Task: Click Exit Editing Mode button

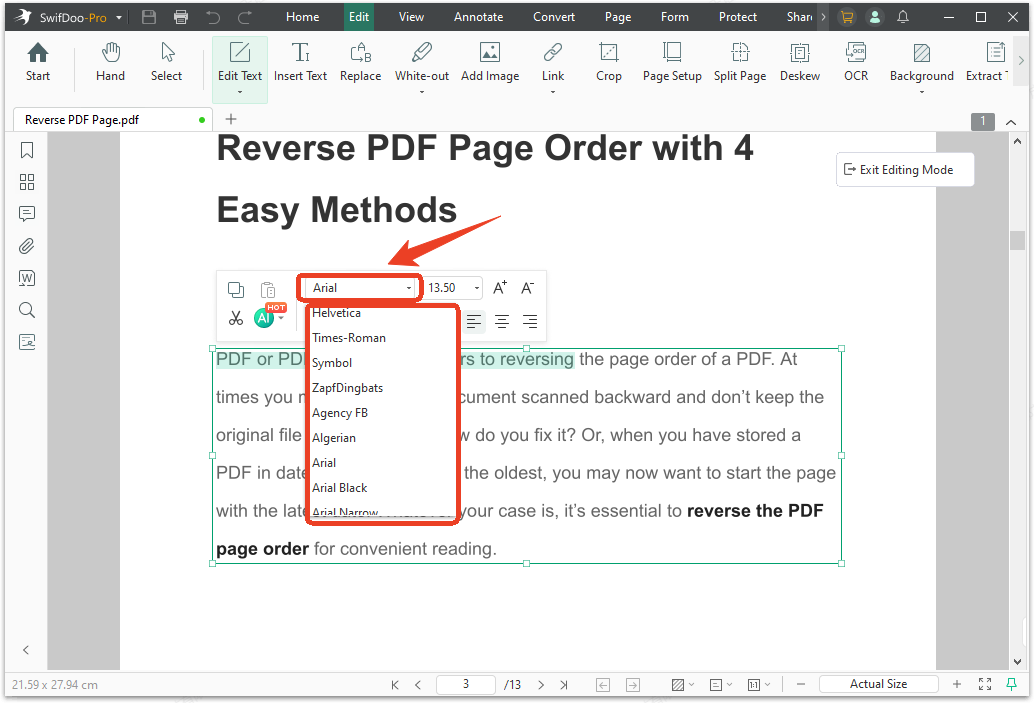Action: 905,169
